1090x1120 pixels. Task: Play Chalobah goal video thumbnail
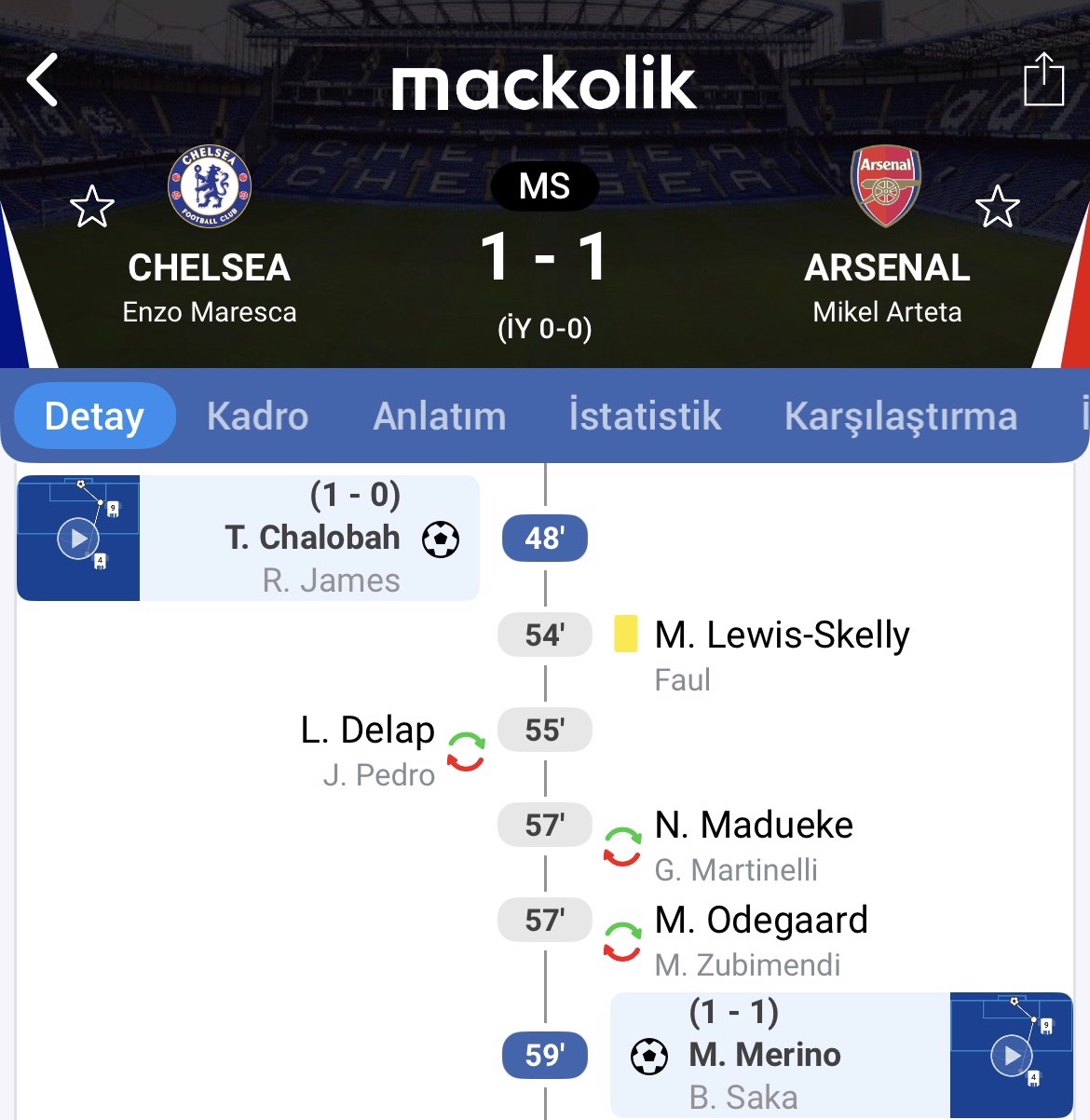tap(78, 538)
